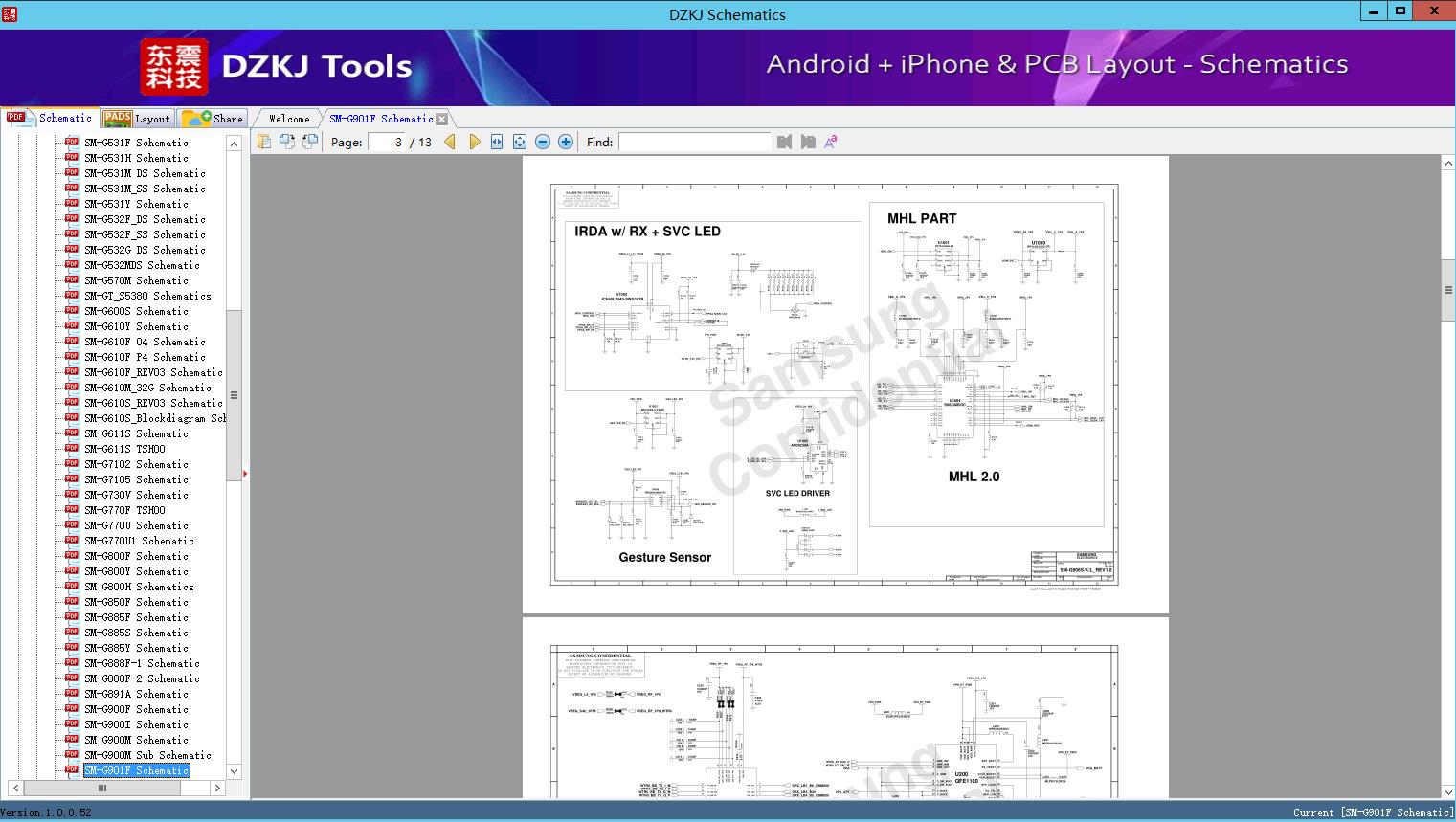Click red panel collapse splitter arrow

246,473
